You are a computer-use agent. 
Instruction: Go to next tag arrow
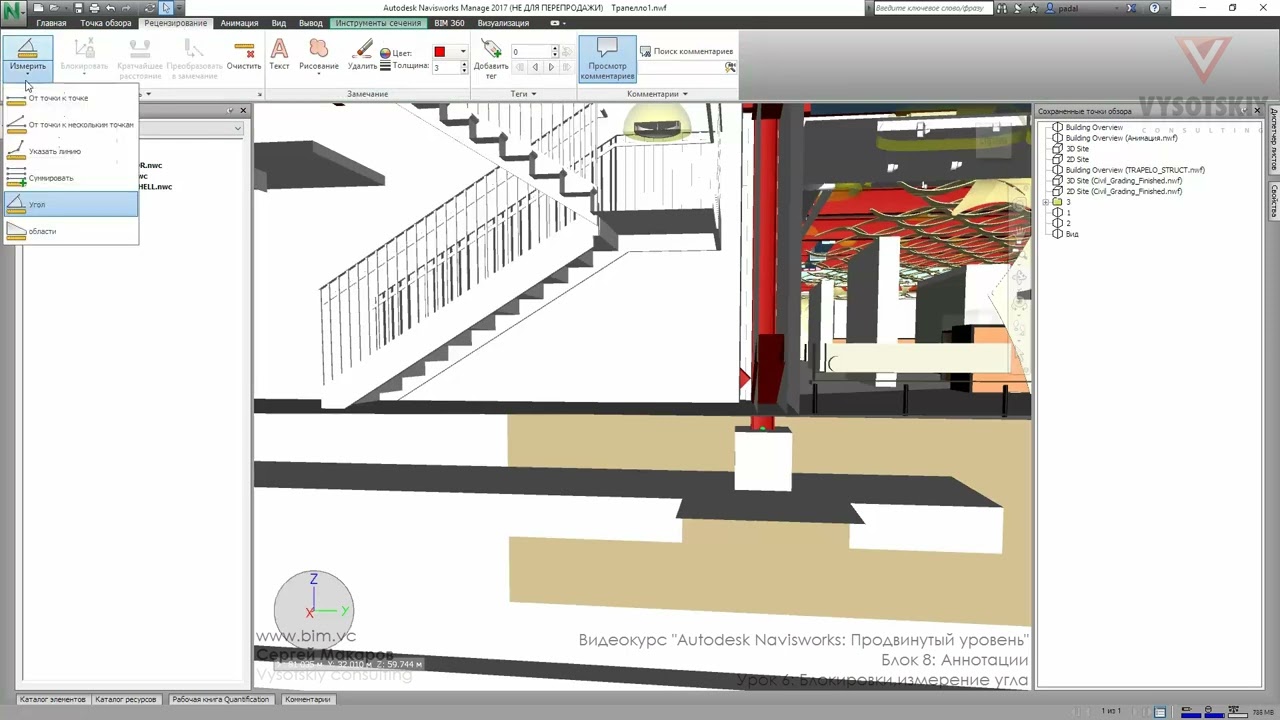(x=551, y=67)
